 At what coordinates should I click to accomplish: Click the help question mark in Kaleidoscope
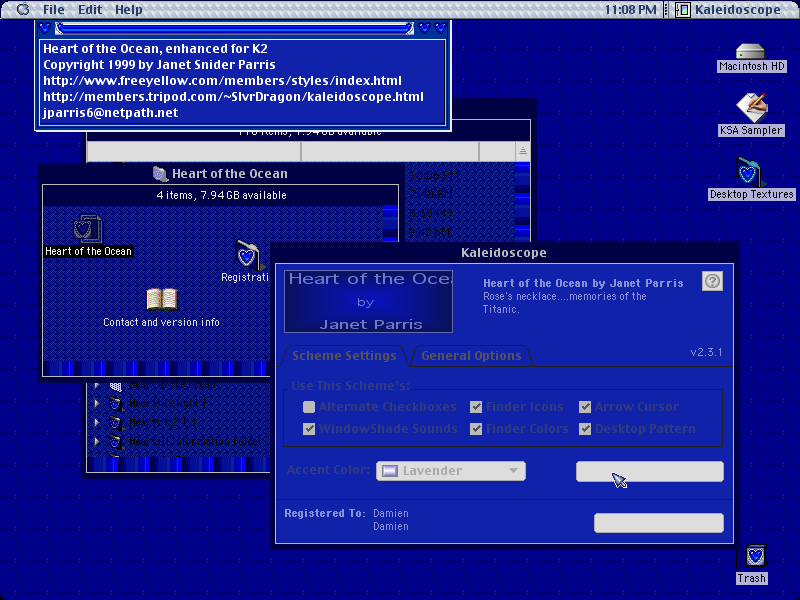coord(712,281)
